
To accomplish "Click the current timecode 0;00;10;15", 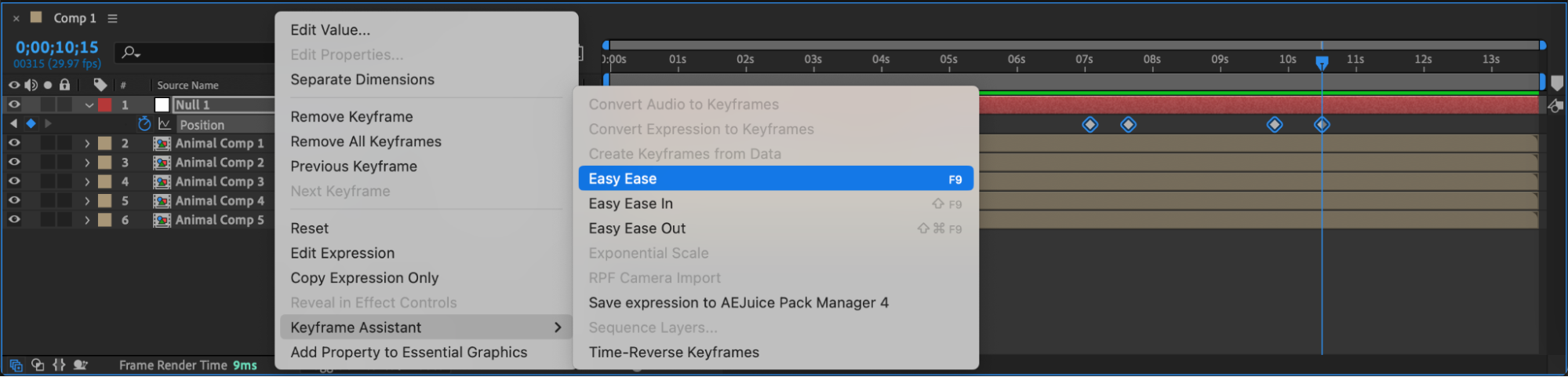I will point(56,47).
